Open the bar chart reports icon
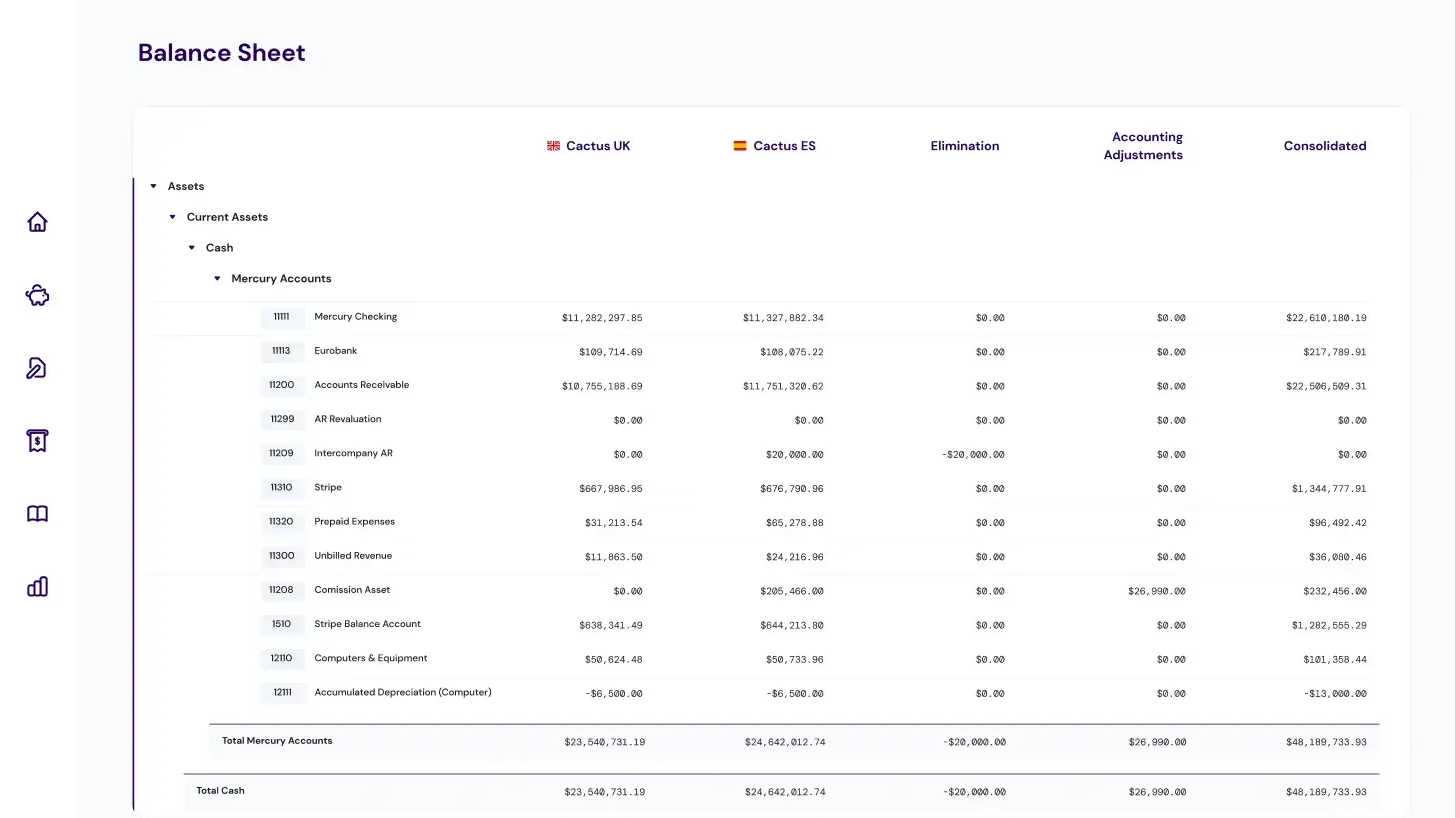The height and width of the screenshot is (818, 1455). [37, 587]
